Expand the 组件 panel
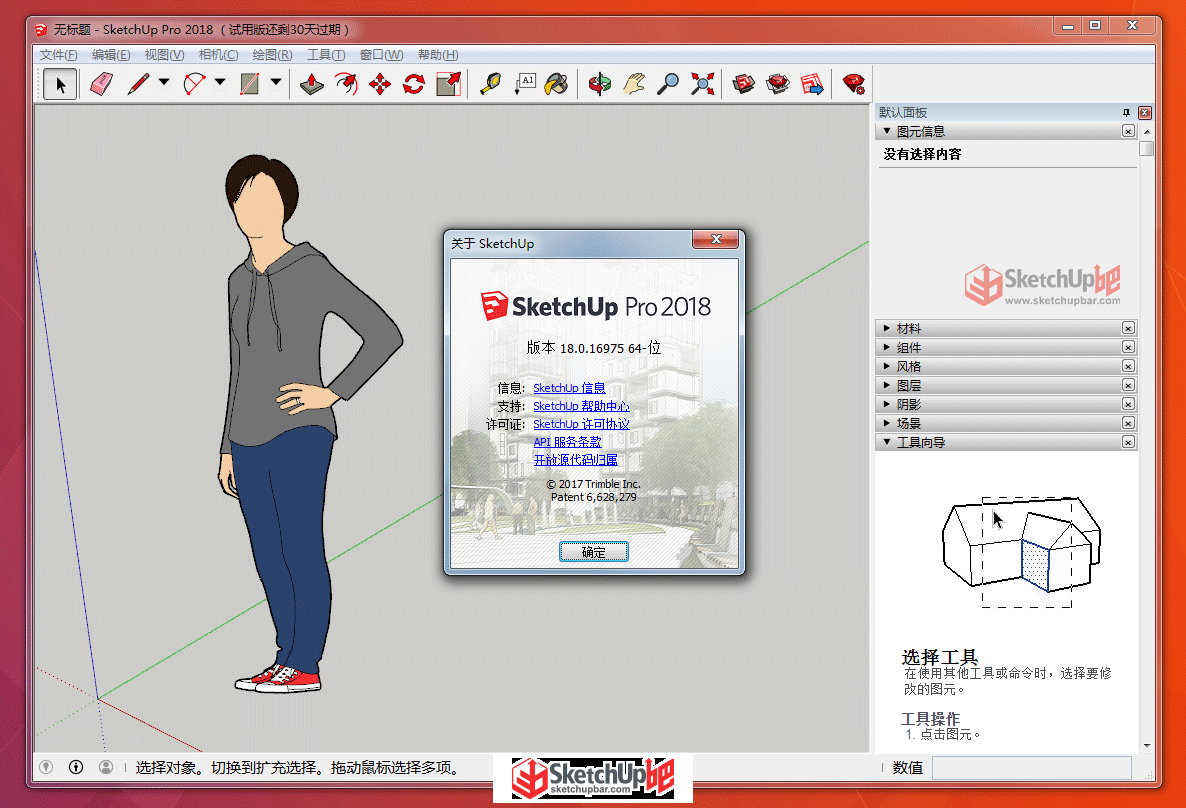The image size is (1186, 808). coord(886,347)
